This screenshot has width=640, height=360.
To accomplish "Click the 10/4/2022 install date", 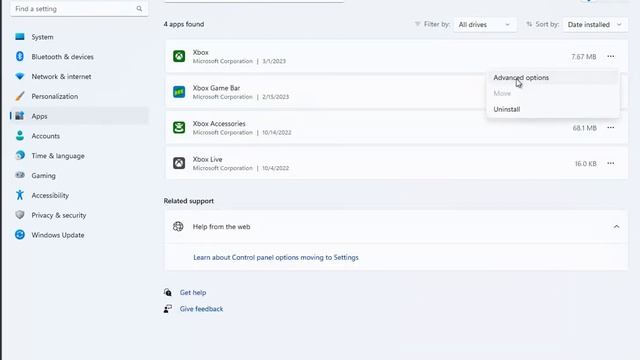I will point(276,168).
